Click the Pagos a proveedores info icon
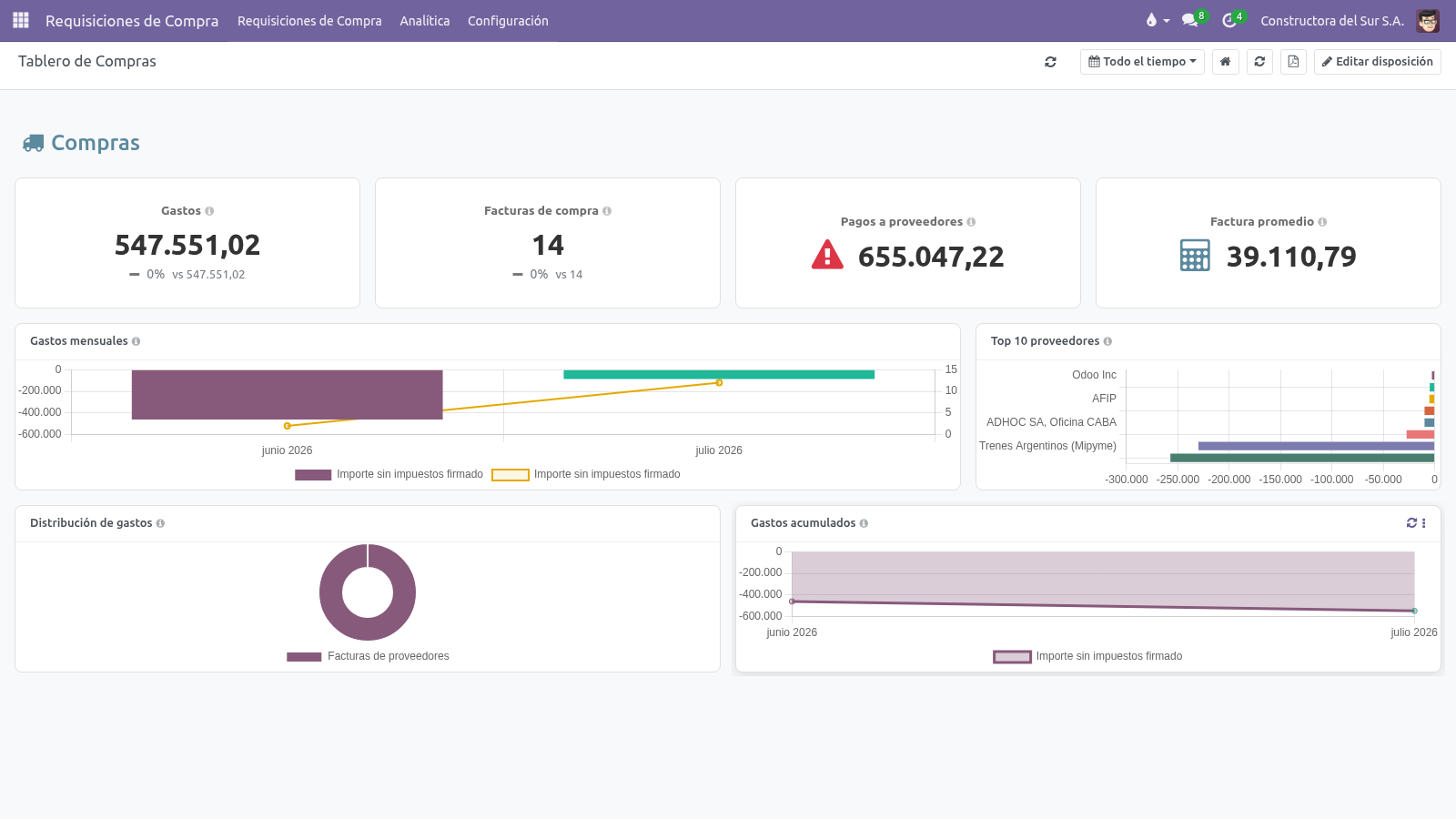Viewport: 1456px width, 819px height. pyautogui.click(x=971, y=222)
